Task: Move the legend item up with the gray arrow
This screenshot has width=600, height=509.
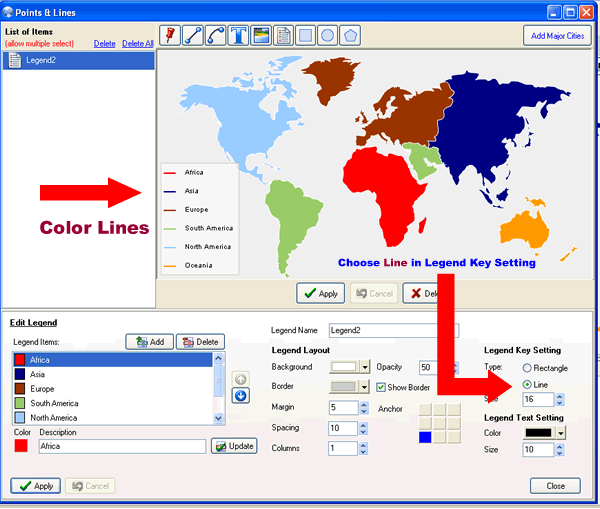Action: [241, 379]
